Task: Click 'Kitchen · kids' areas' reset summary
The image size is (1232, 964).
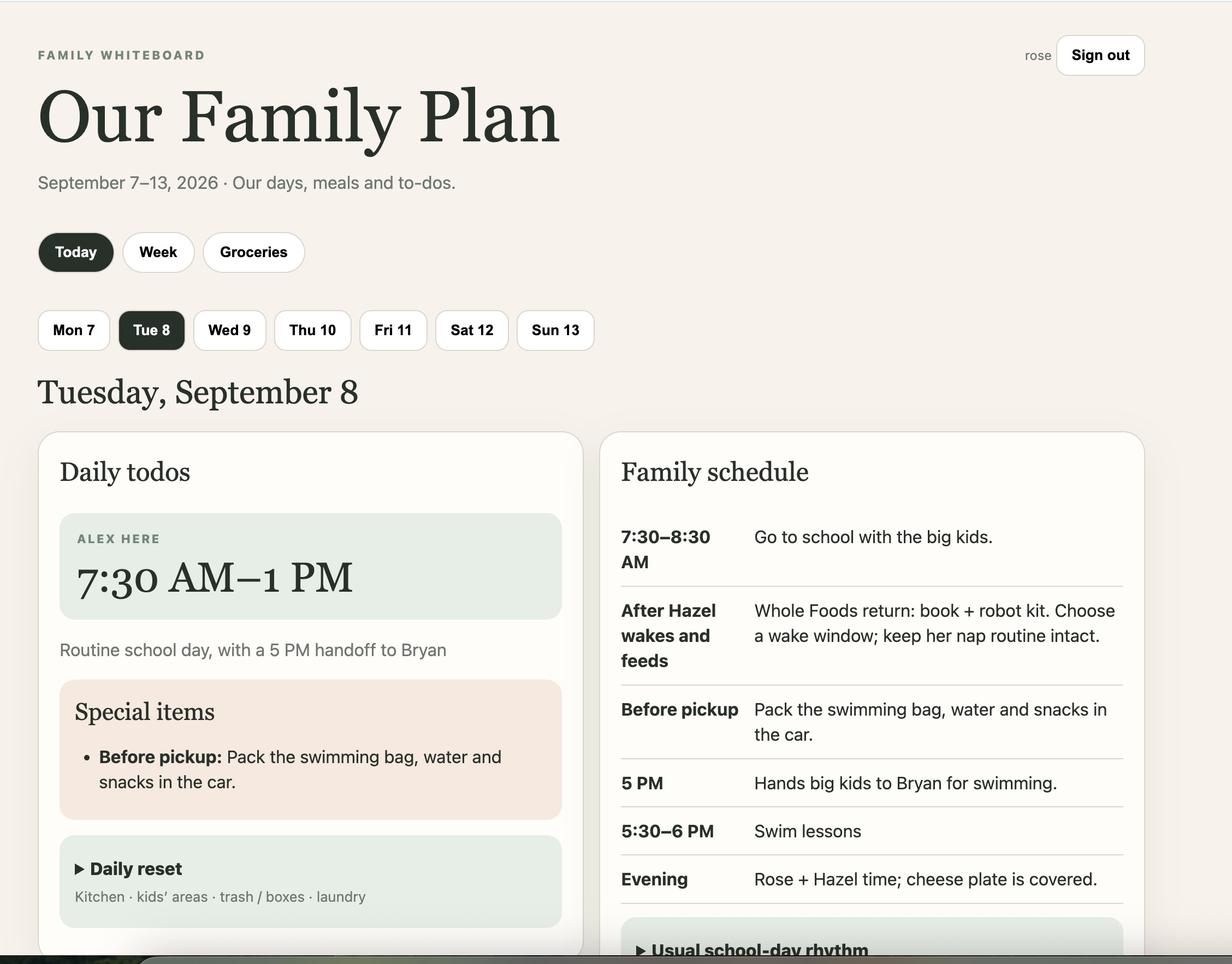Action: coord(220,897)
